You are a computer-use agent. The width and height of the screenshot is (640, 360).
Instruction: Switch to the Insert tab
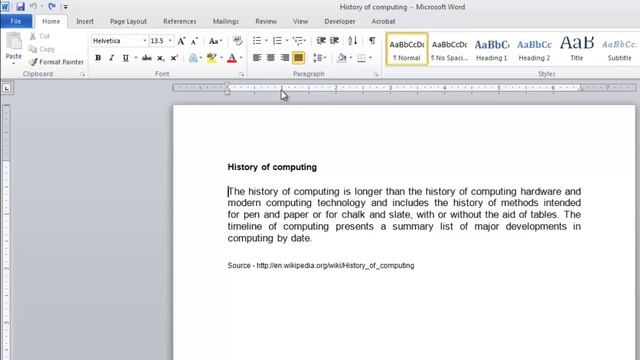[84, 21]
